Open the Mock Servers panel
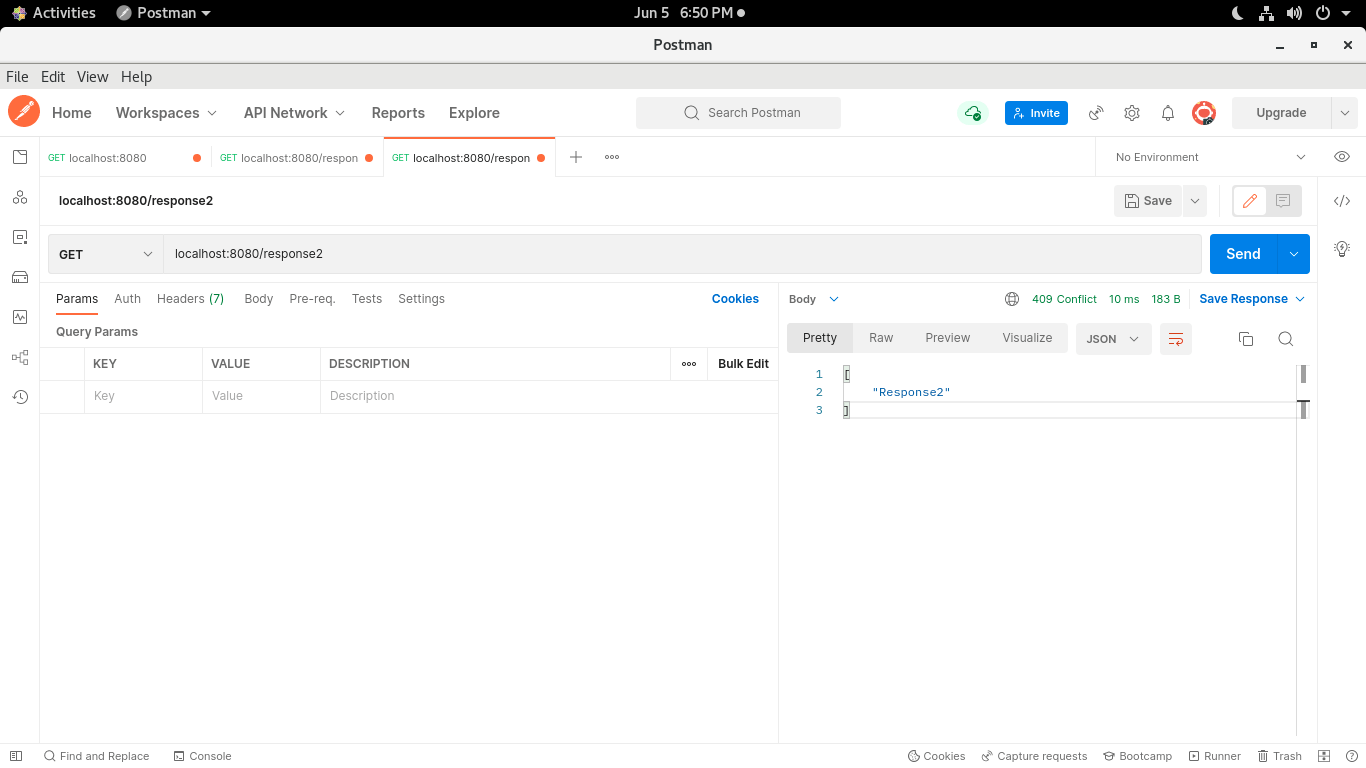This screenshot has height=768, width=1366. coord(20,277)
